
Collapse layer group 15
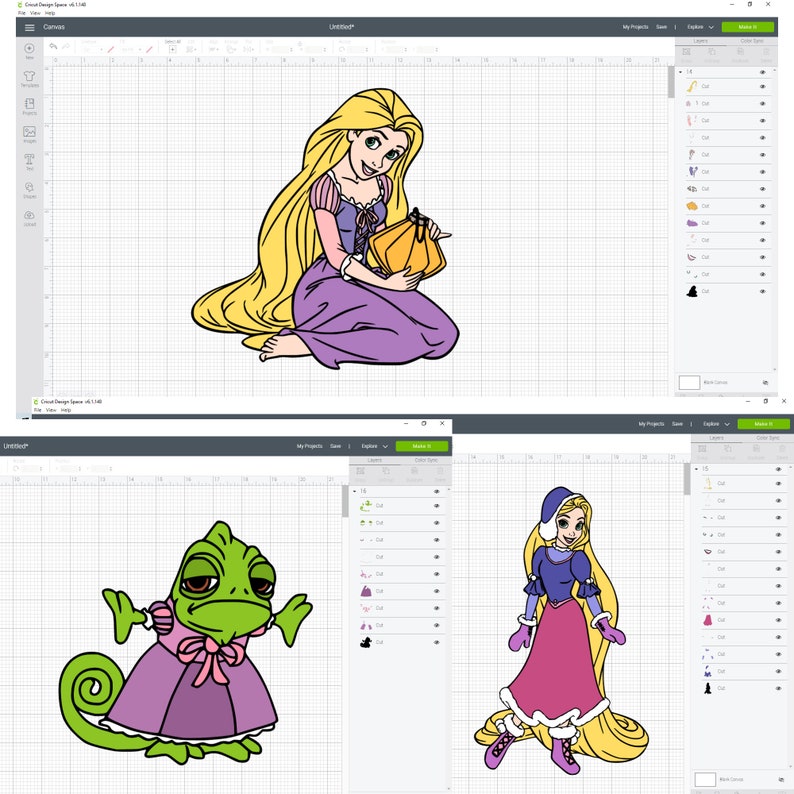pos(696,469)
